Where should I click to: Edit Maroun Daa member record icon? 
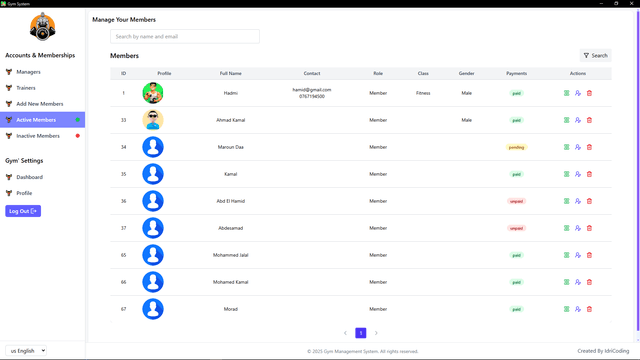(578, 147)
